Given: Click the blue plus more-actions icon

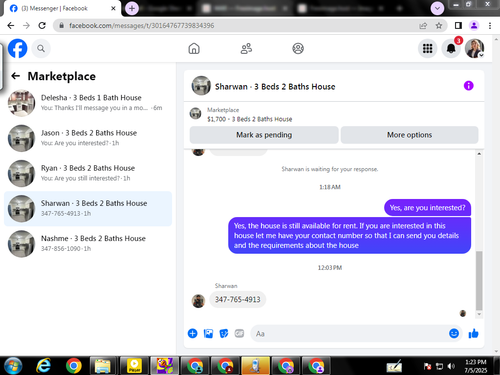Looking at the screenshot, I should click(192, 333).
